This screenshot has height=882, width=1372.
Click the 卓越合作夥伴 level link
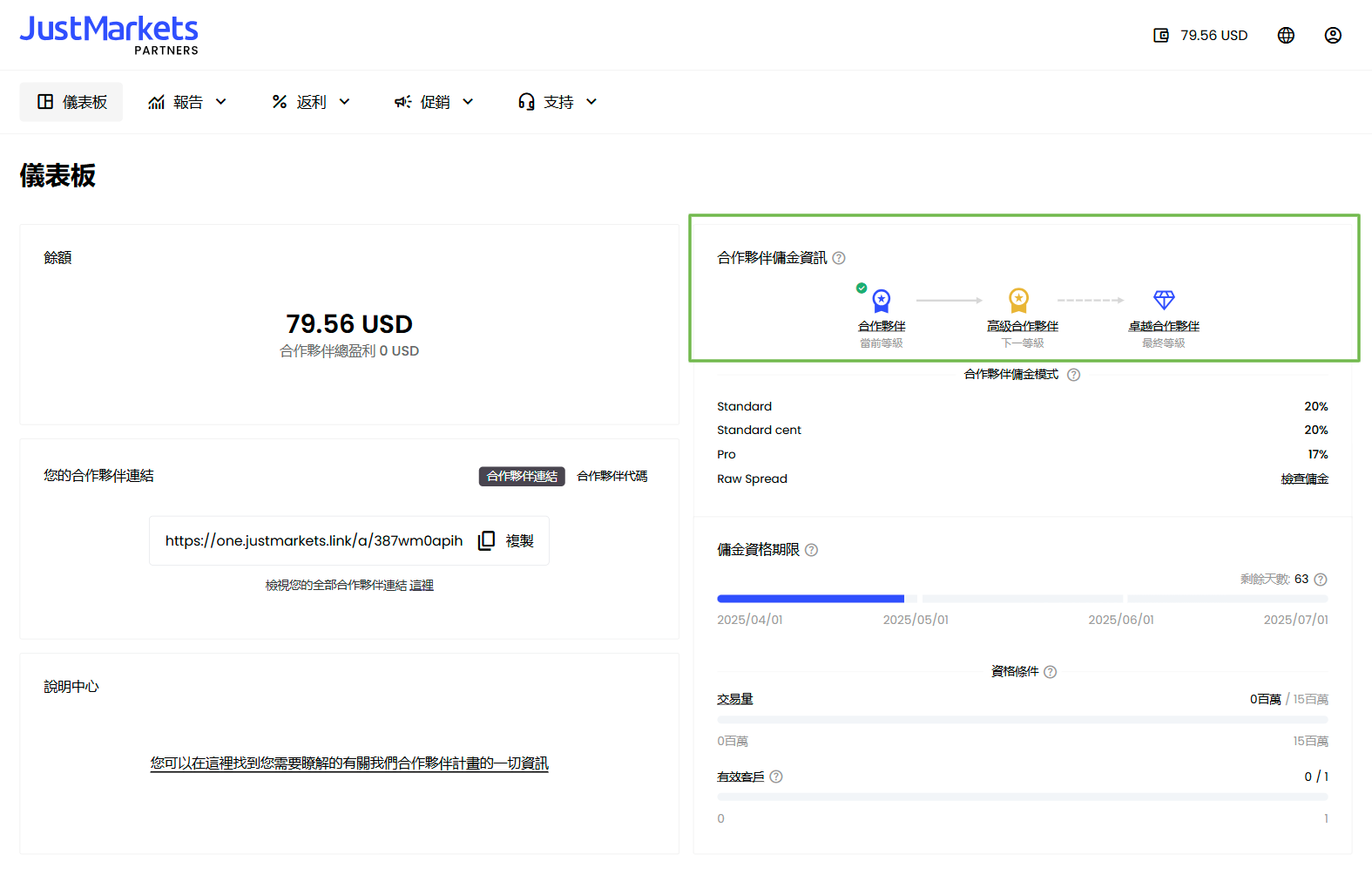[1164, 326]
